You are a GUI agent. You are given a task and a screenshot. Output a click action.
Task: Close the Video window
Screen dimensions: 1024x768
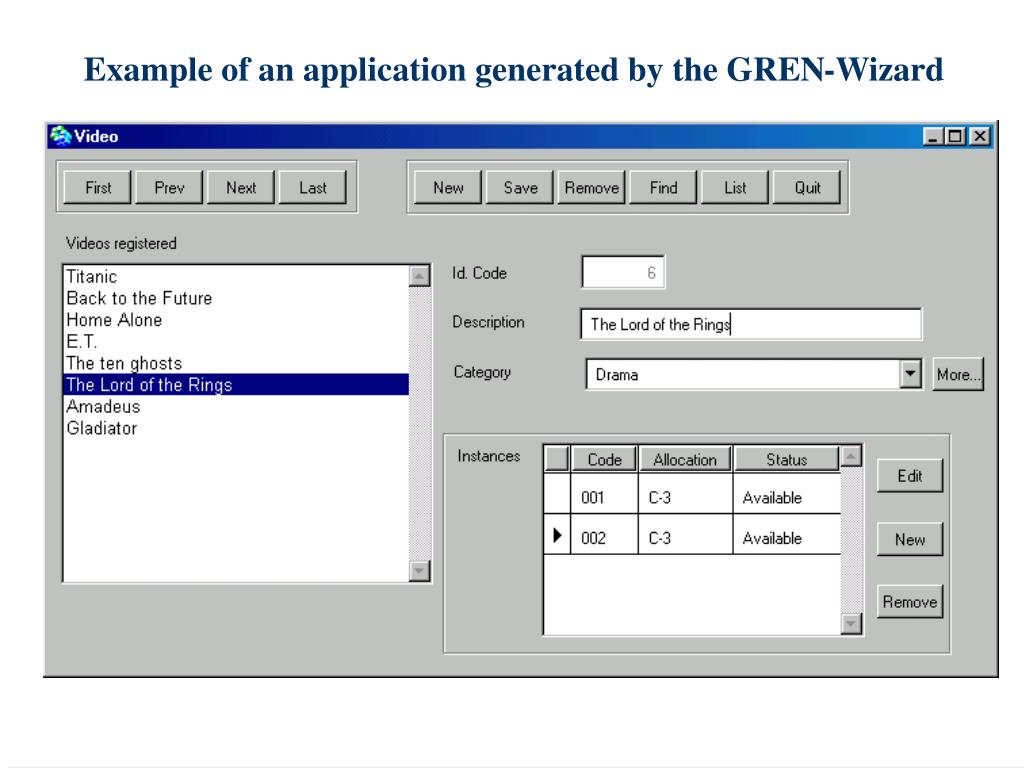980,136
